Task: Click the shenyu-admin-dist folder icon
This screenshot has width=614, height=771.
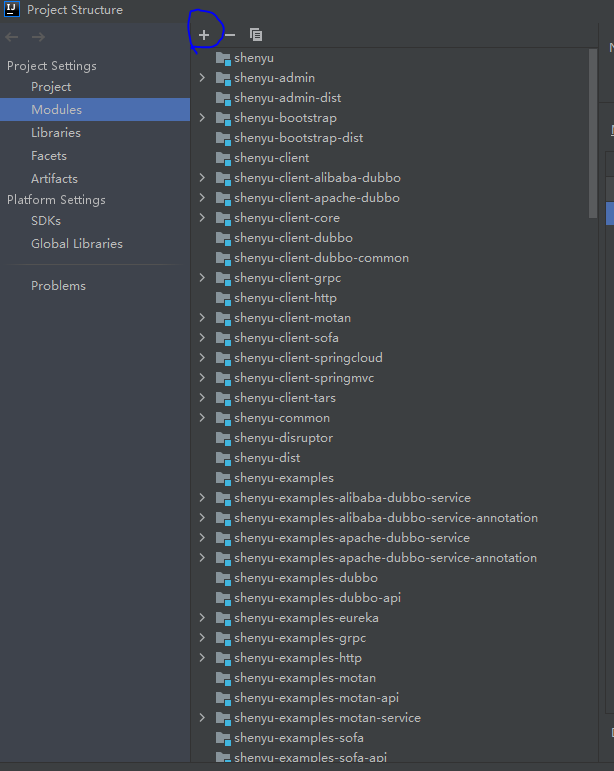Action: [x=223, y=98]
